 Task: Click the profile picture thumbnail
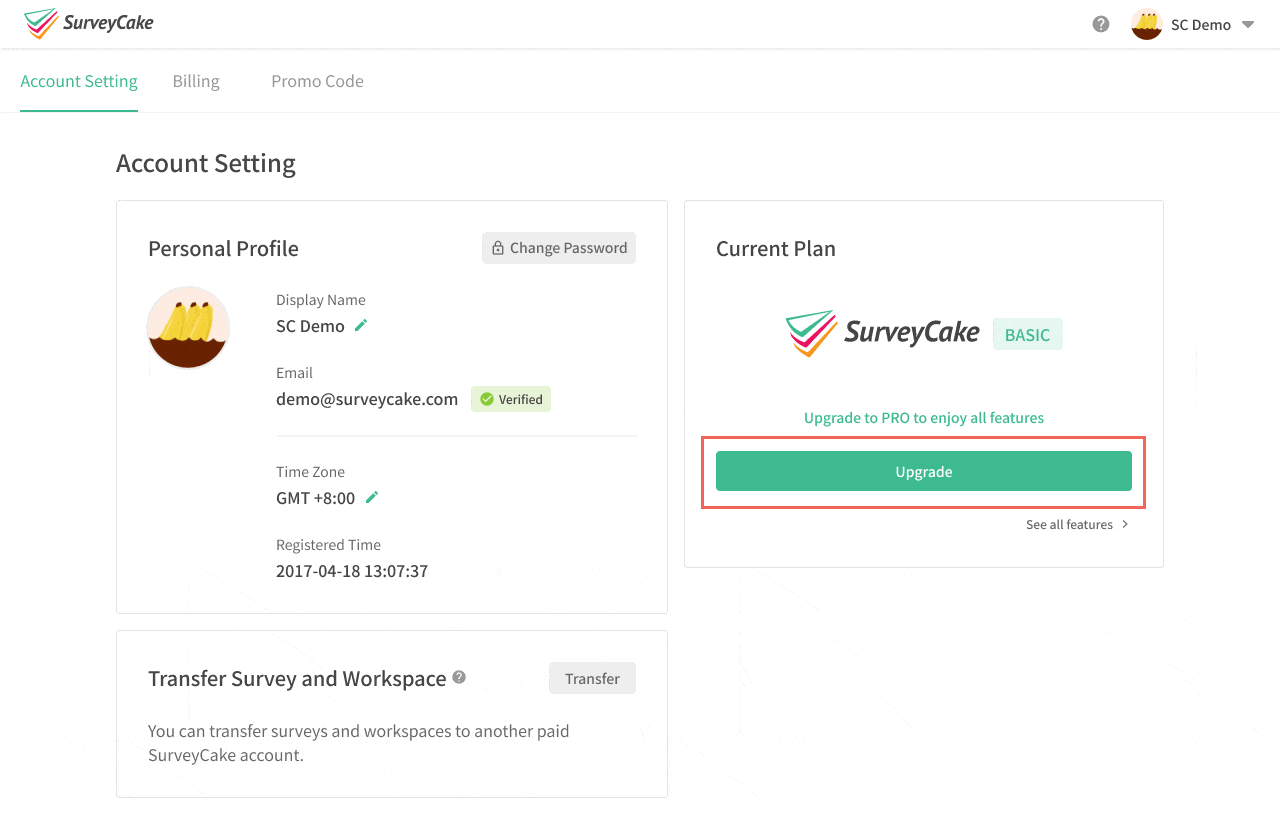pos(188,328)
